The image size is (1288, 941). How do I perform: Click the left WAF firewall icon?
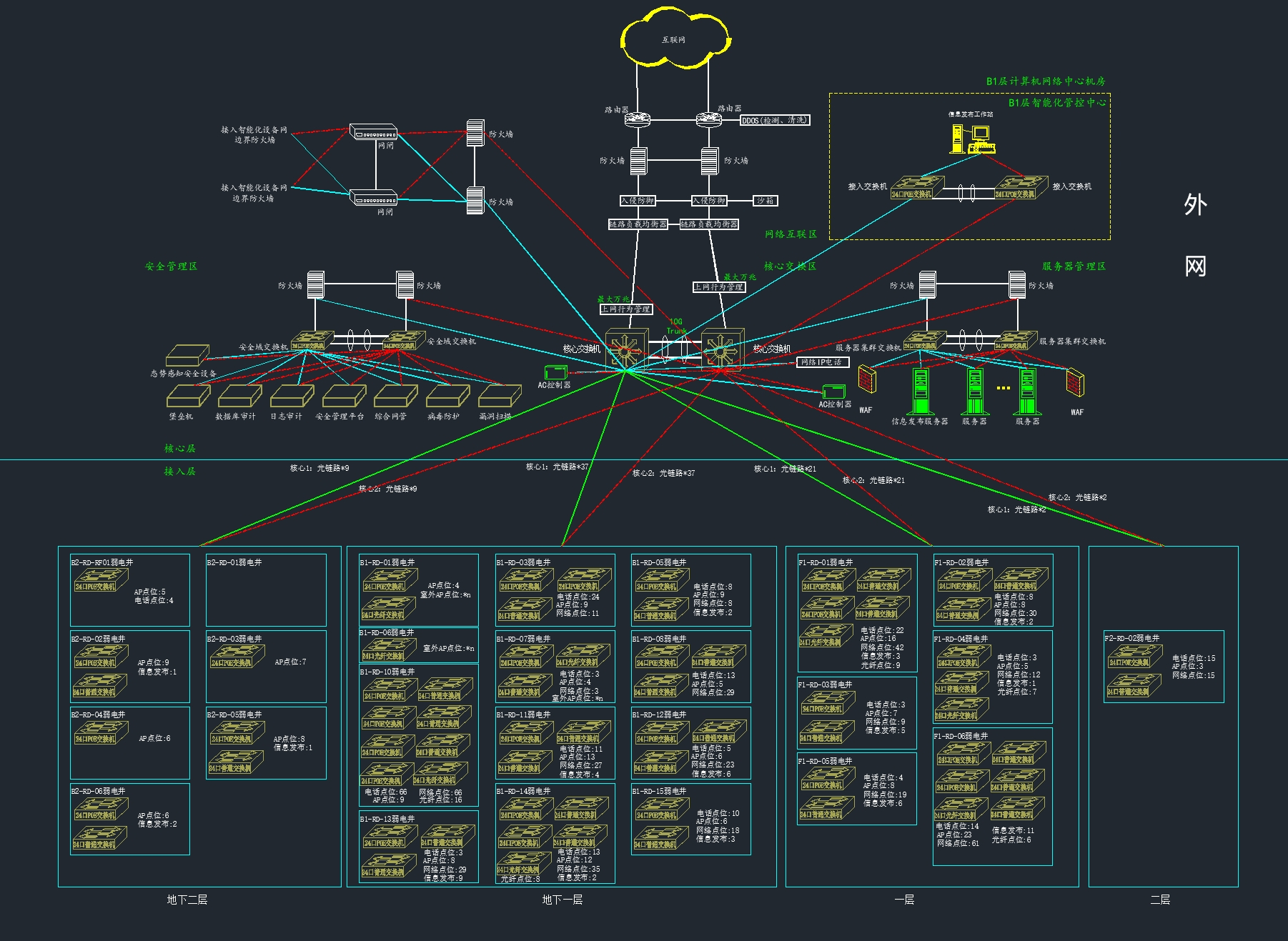866,379
